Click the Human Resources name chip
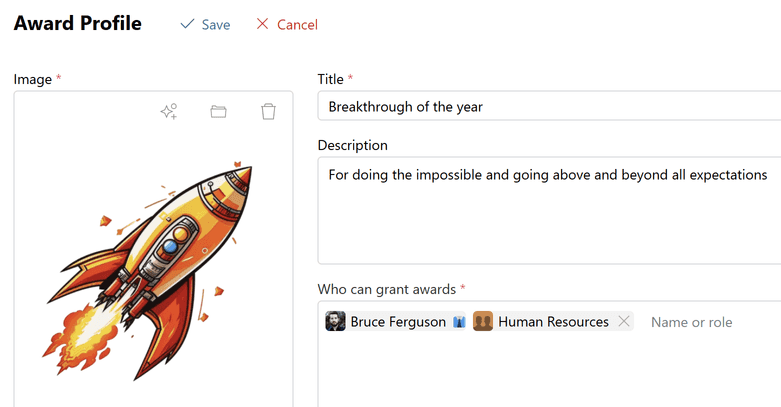 (553, 322)
